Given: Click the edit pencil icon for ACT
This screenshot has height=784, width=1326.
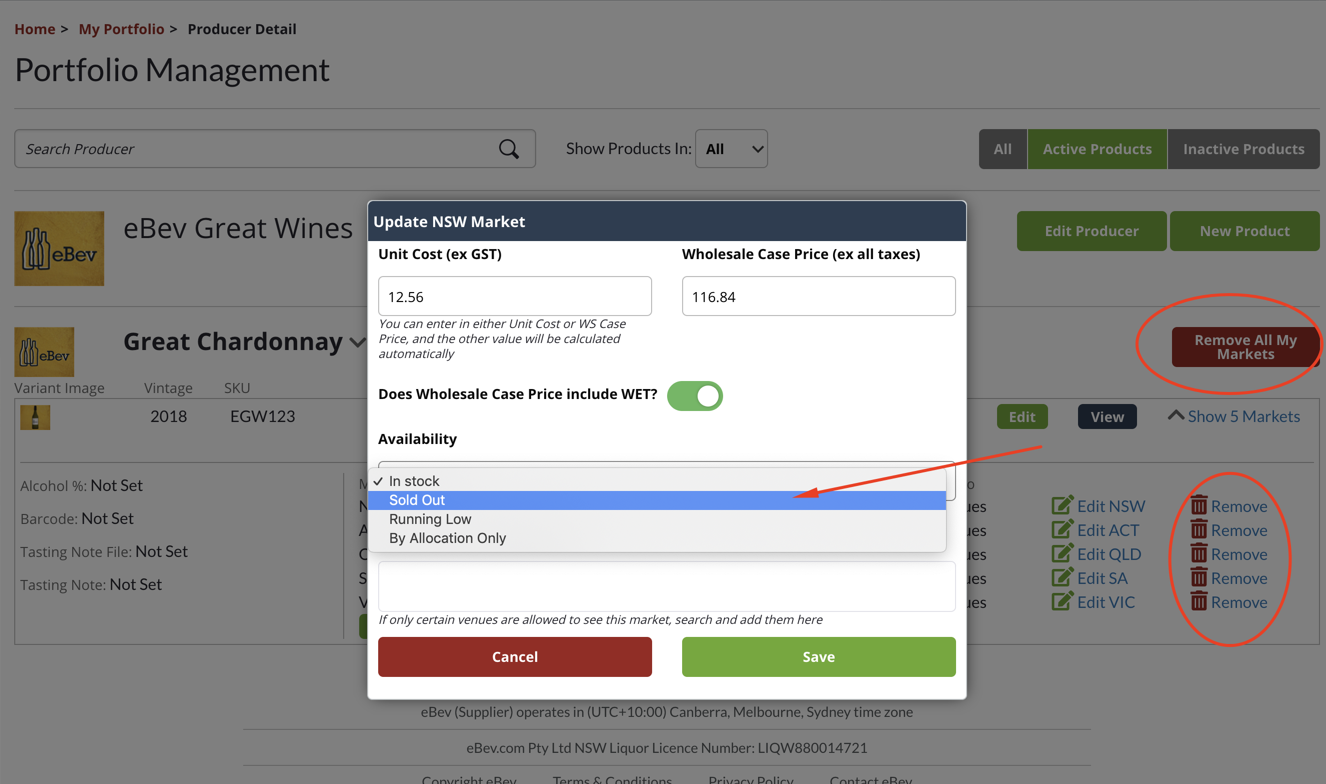Looking at the screenshot, I should click(1062, 530).
